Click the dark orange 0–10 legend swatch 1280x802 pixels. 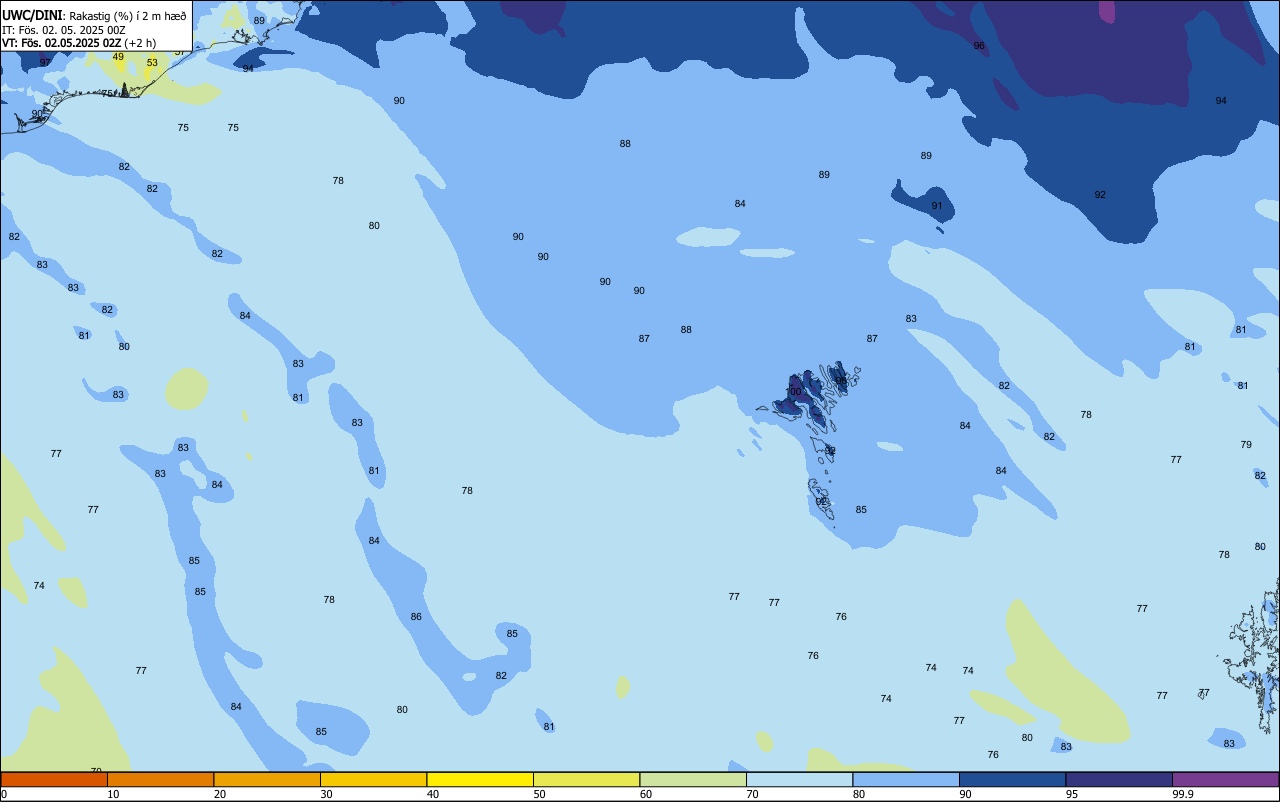click(54, 779)
